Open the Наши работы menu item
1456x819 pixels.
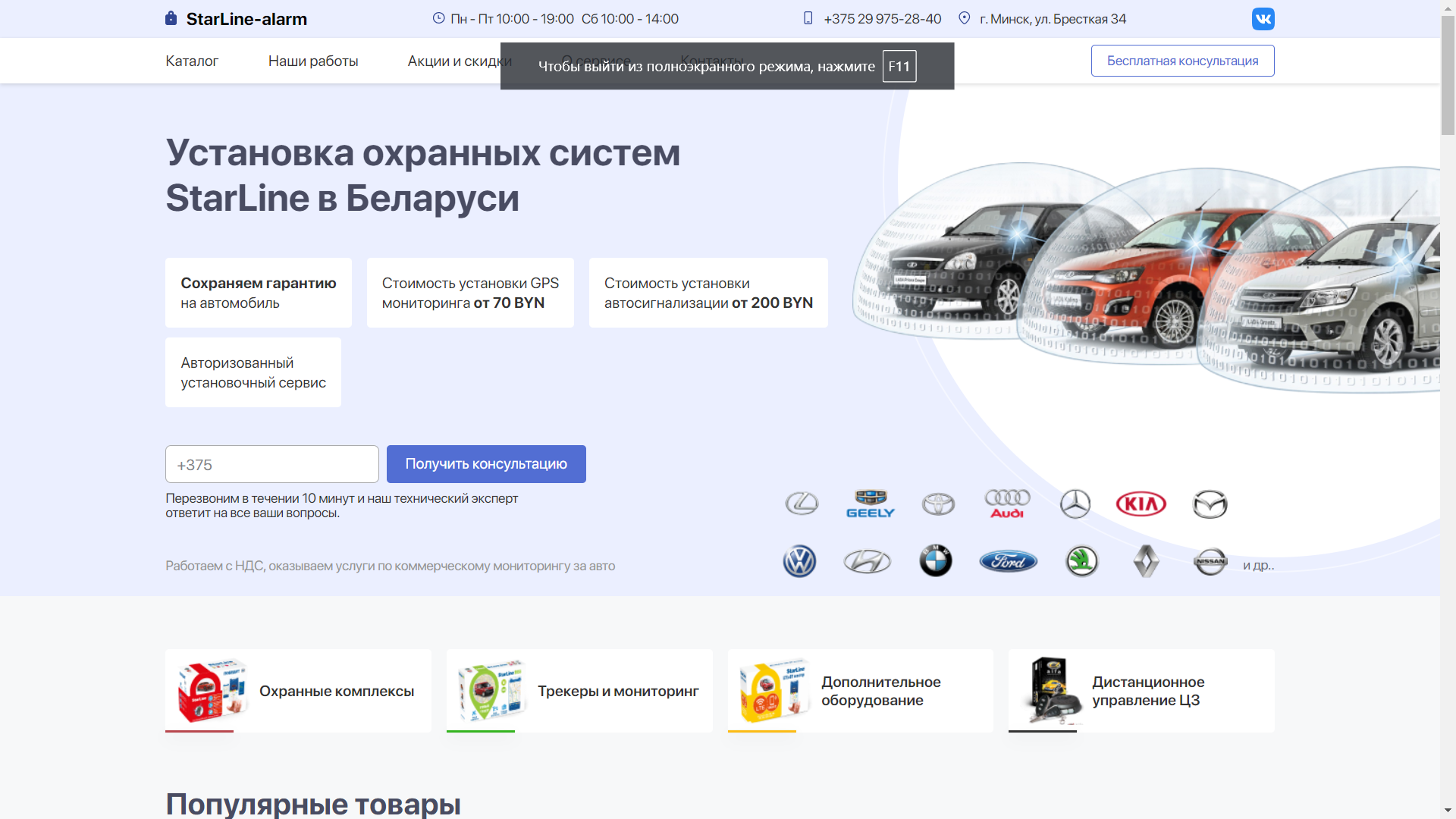(313, 61)
